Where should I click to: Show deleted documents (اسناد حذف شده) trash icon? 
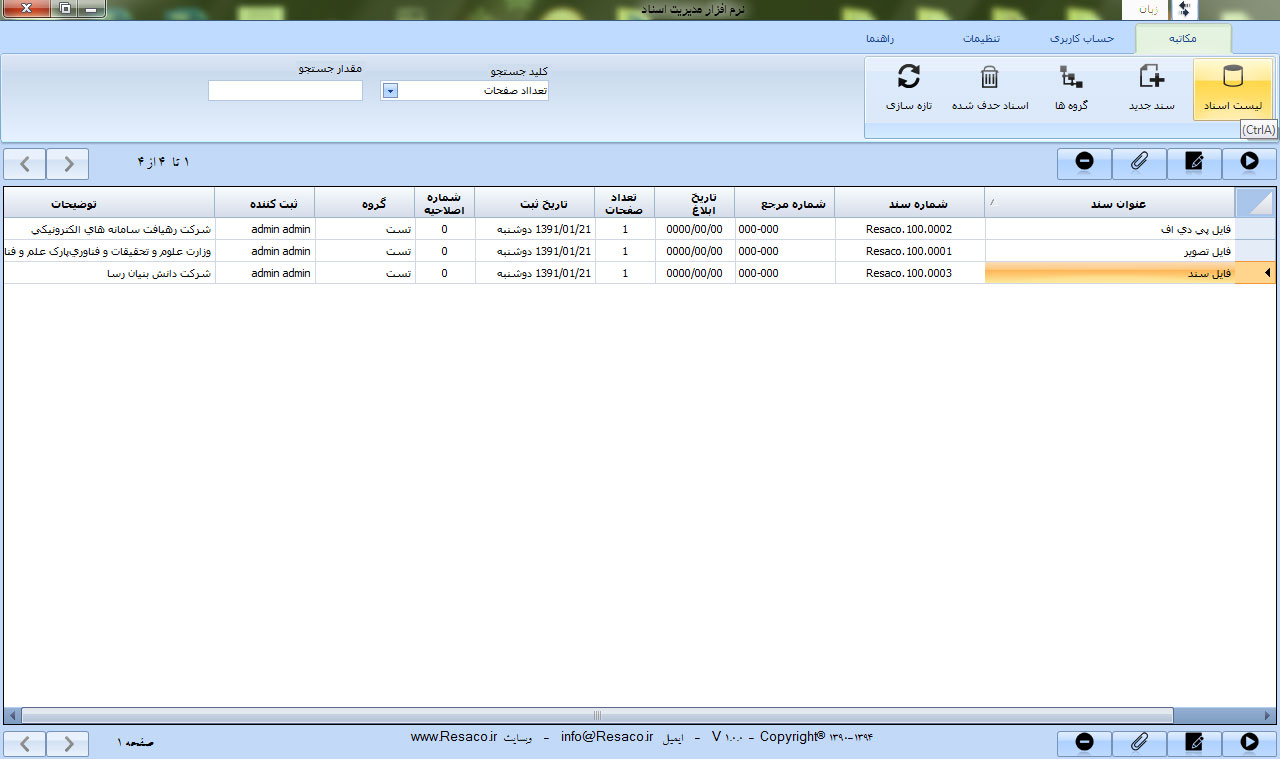tap(989, 88)
